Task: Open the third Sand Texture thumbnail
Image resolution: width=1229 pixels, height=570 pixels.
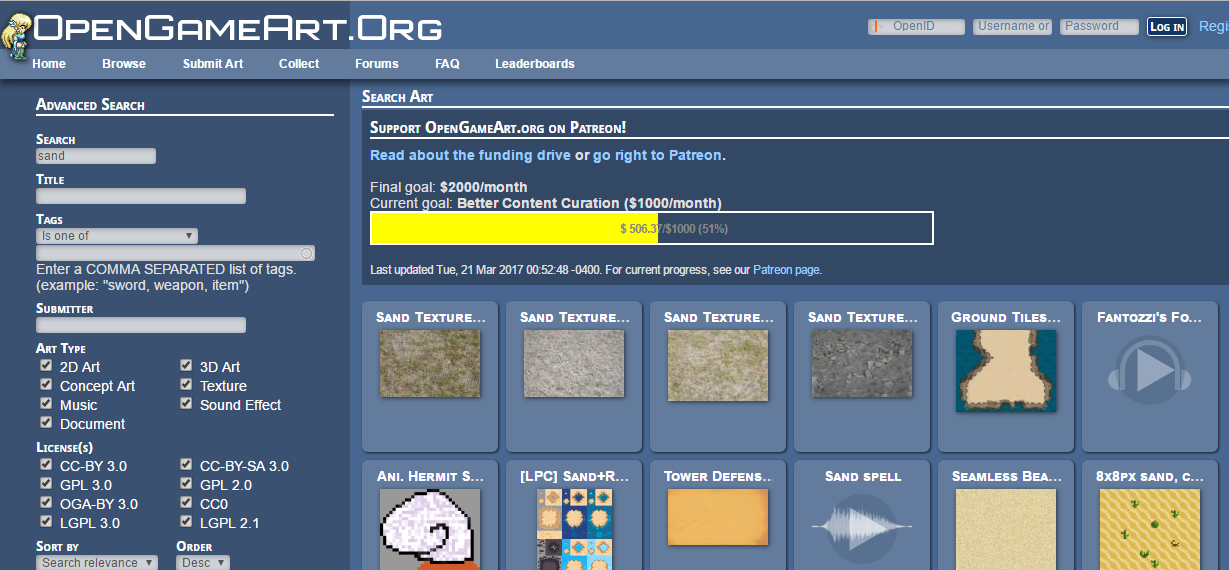Action: (x=718, y=364)
